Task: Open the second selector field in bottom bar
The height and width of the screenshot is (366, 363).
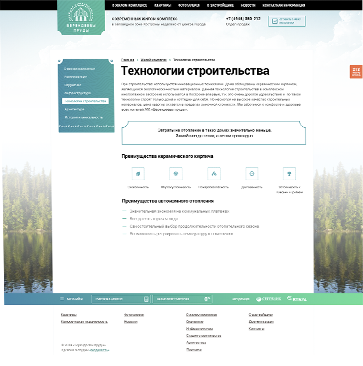Action: [x=182, y=299]
